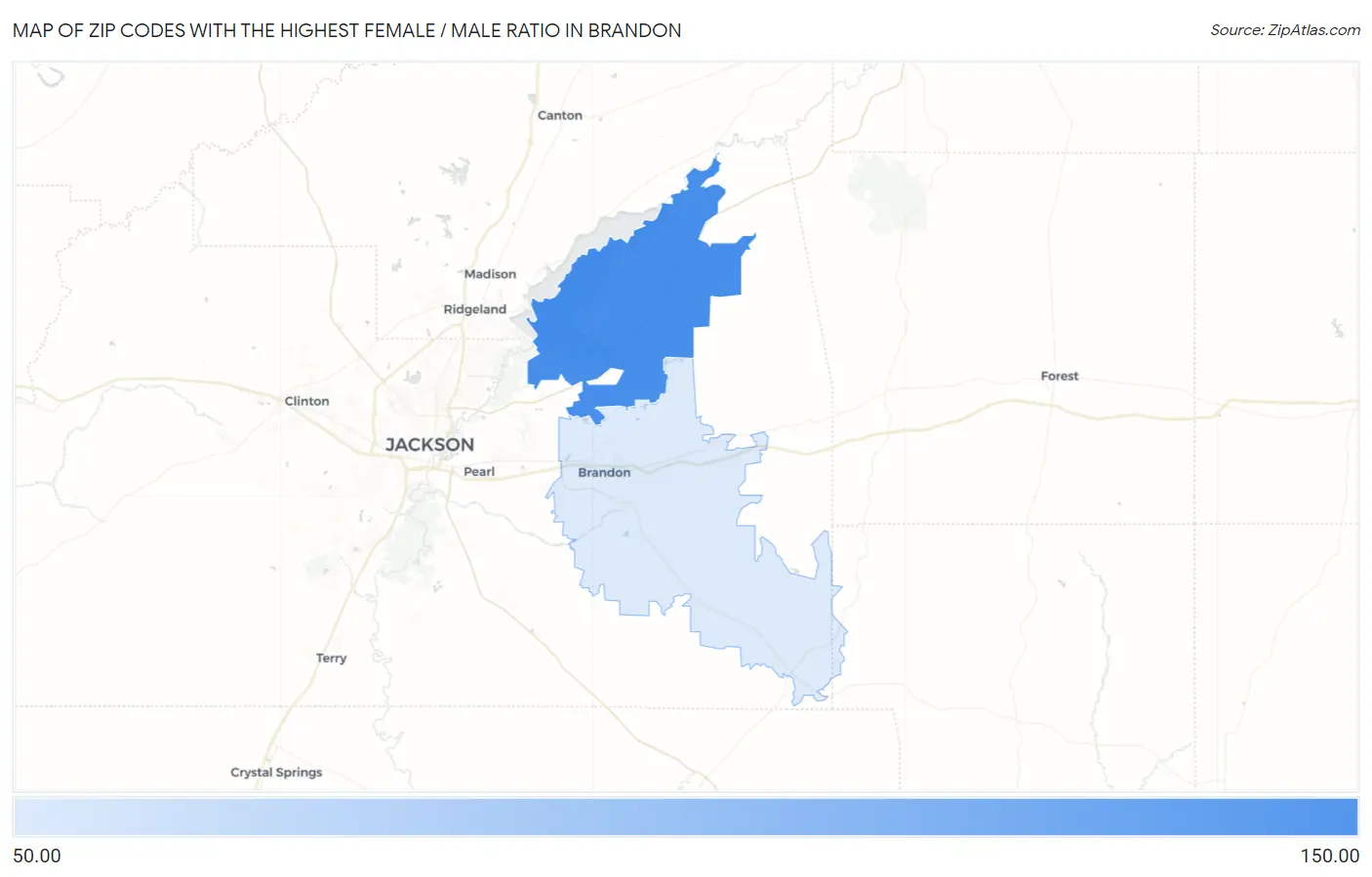Viewport: 1372px width, 877px height.
Task: Click the 50.00 minimum legend value
Action: tap(37, 856)
